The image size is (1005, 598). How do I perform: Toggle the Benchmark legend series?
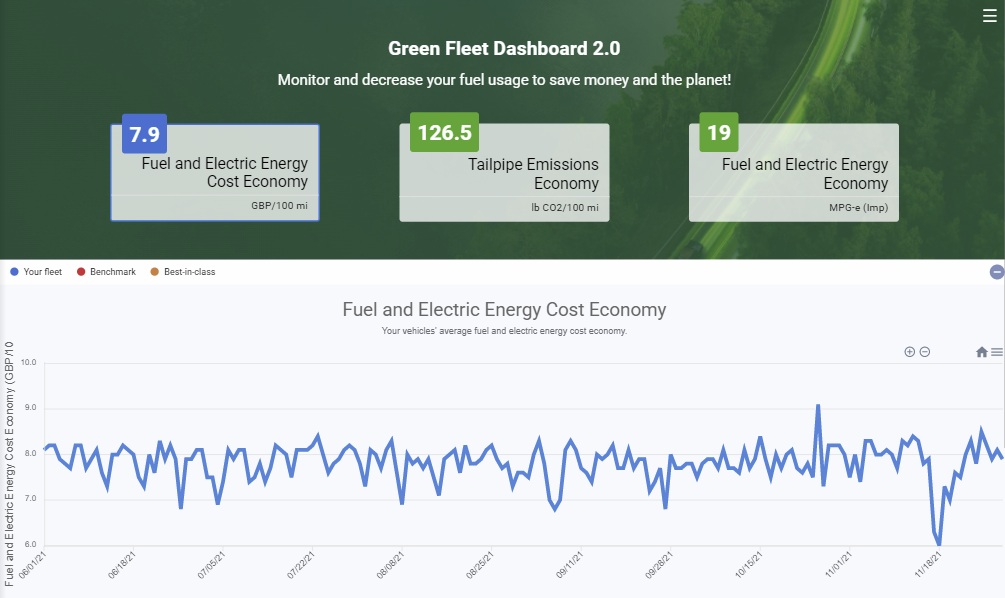(x=105, y=271)
